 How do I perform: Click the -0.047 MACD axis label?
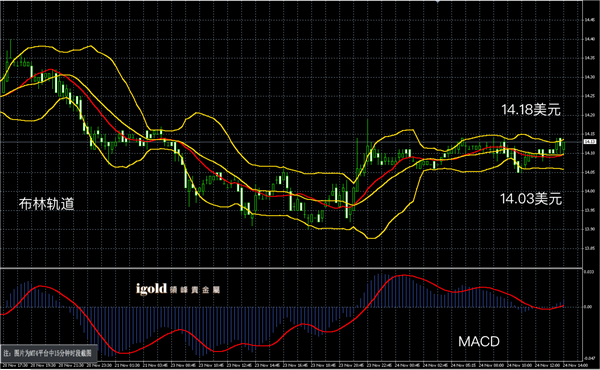[589, 359]
